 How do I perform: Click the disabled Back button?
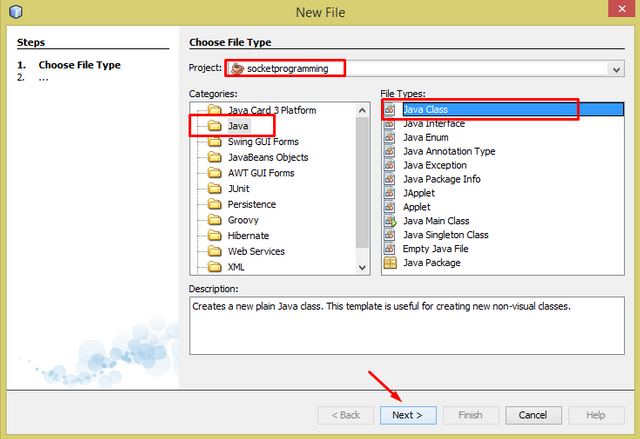click(x=345, y=415)
